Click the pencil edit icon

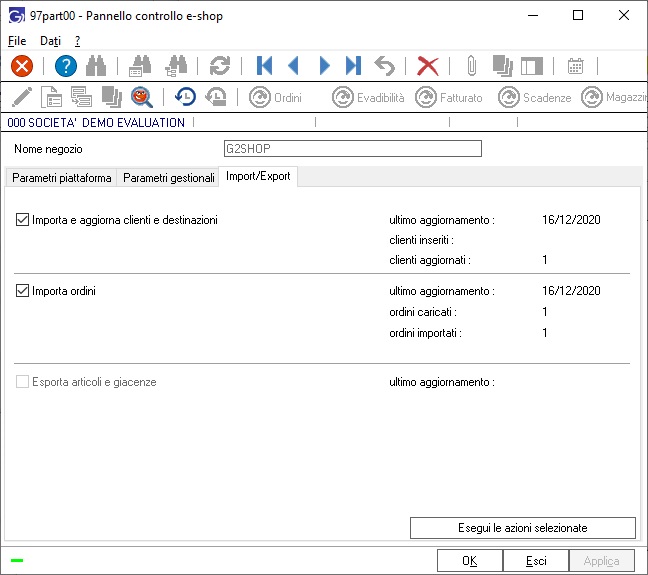pyautogui.click(x=22, y=98)
